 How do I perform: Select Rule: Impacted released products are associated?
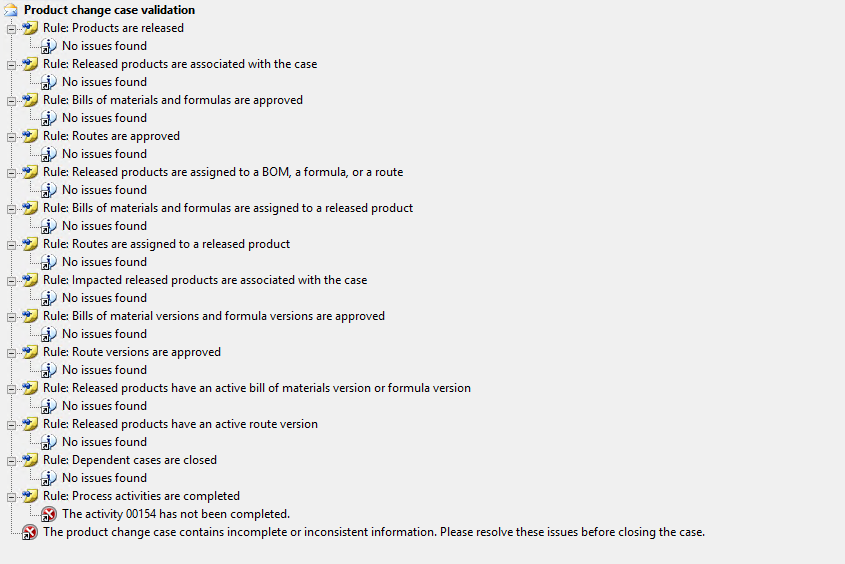205,280
